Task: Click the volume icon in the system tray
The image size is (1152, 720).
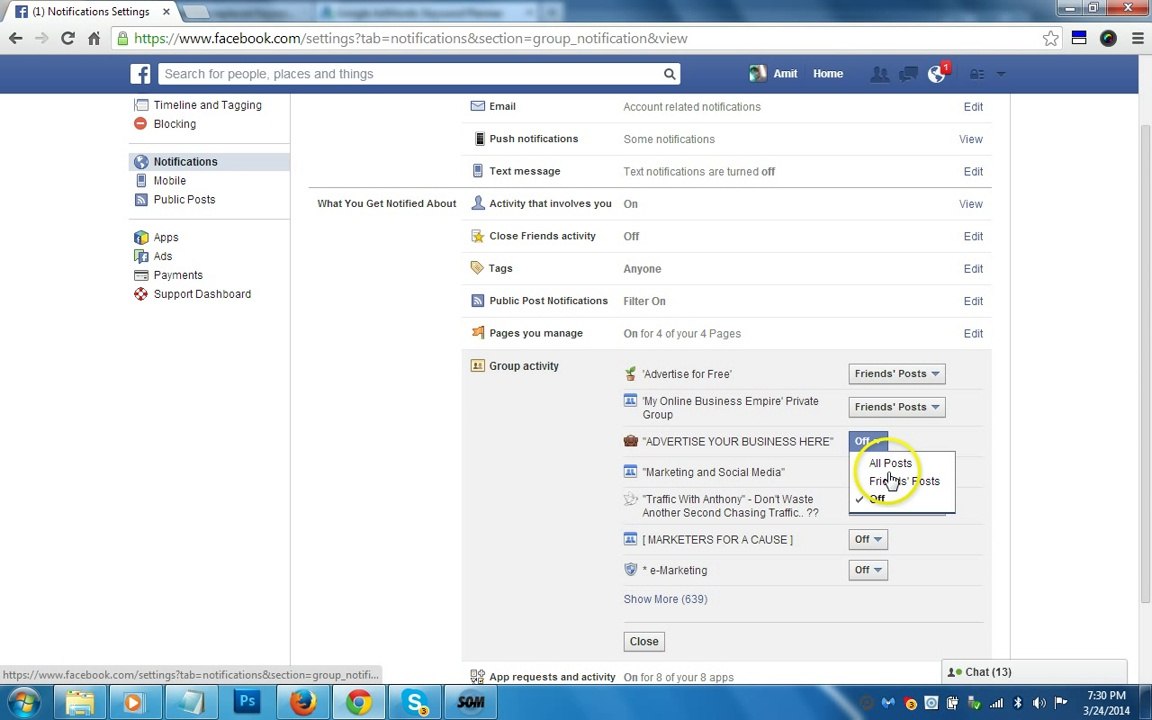Action: click(x=1039, y=703)
